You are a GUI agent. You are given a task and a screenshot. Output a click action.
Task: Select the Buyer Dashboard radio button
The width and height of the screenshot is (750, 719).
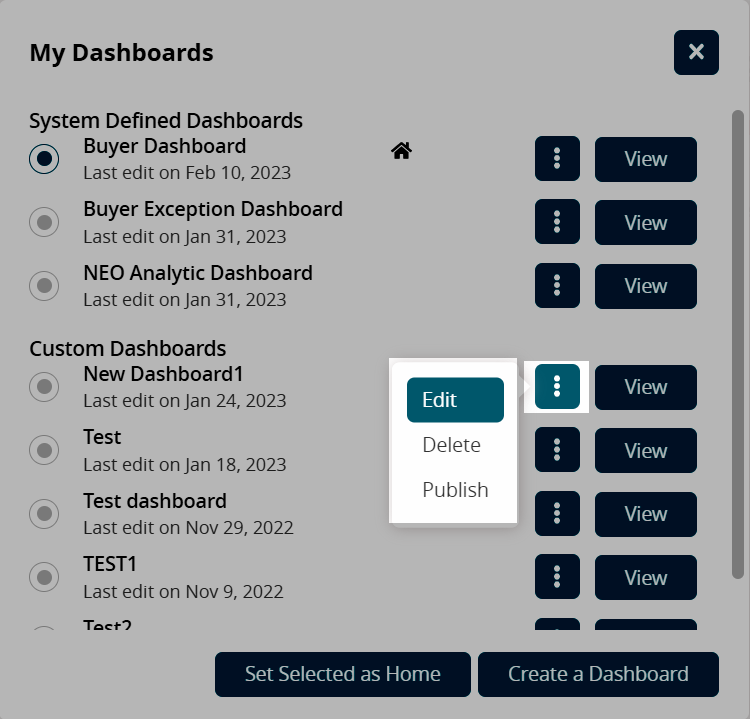pyautogui.click(x=44, y=159)
